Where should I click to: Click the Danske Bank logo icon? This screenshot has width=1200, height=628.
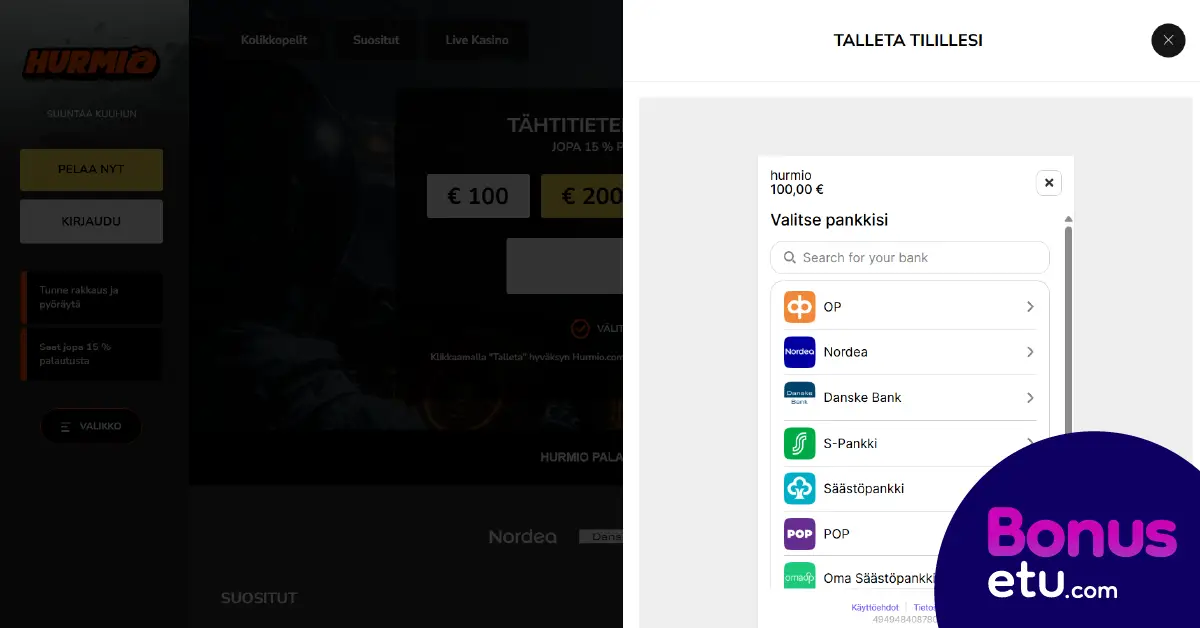[x=799, y=397]
